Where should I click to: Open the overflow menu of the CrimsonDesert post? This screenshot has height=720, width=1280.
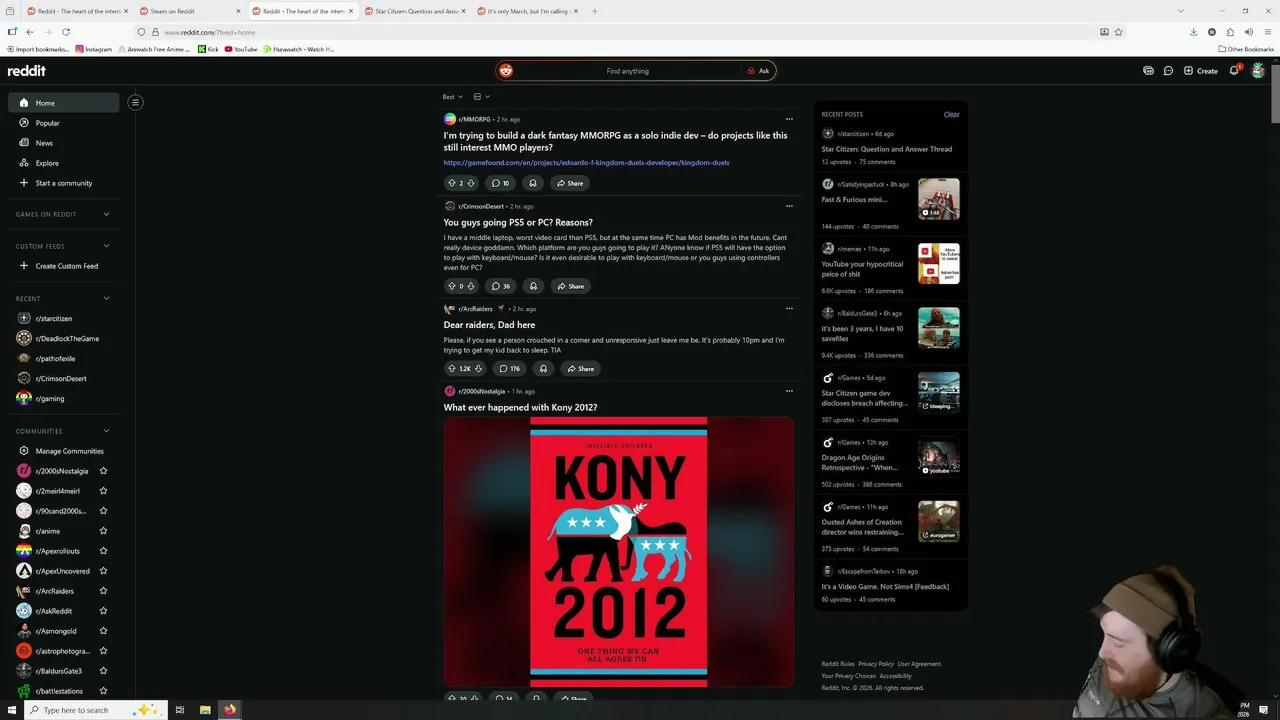point(789,206)
